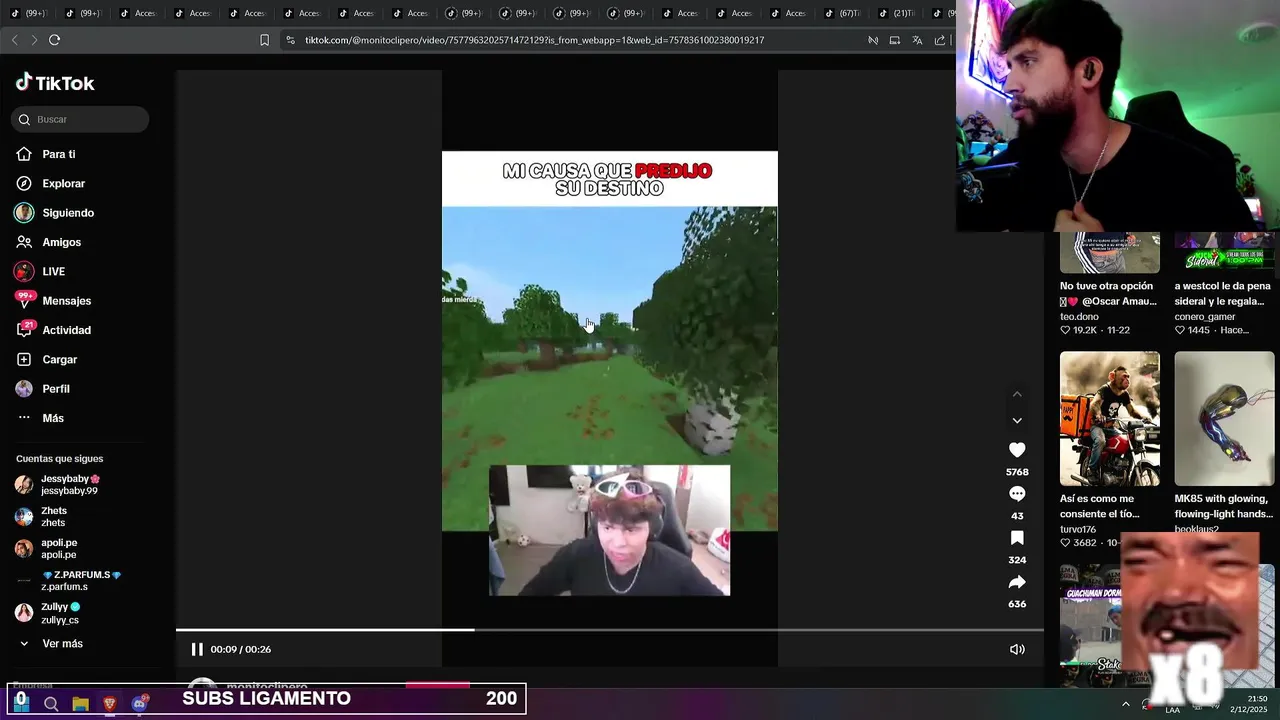Click the TikTok logo
Viewport: 1280px width, 720px height.
click(x=55, y=83)
